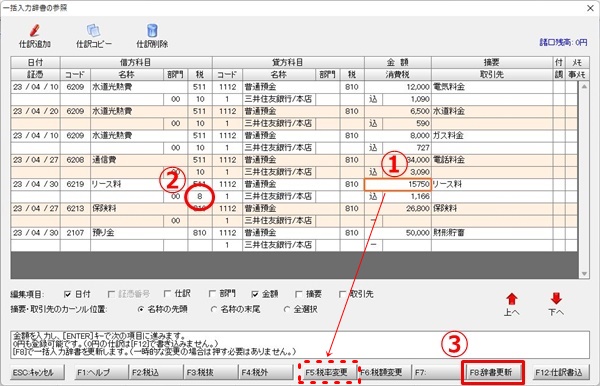Click 摘要 column header
The width and height of the screenshot is (600, 386).
click(492, 62)
